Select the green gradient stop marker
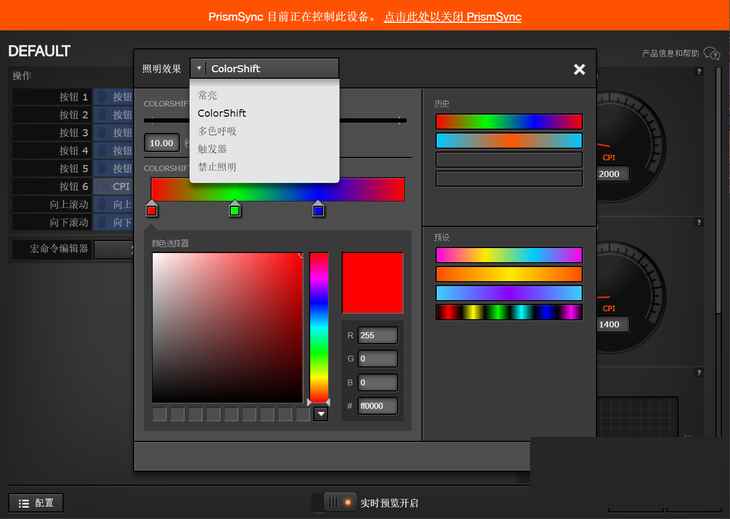This screenshot has height=519, width=730. [235, 209]
